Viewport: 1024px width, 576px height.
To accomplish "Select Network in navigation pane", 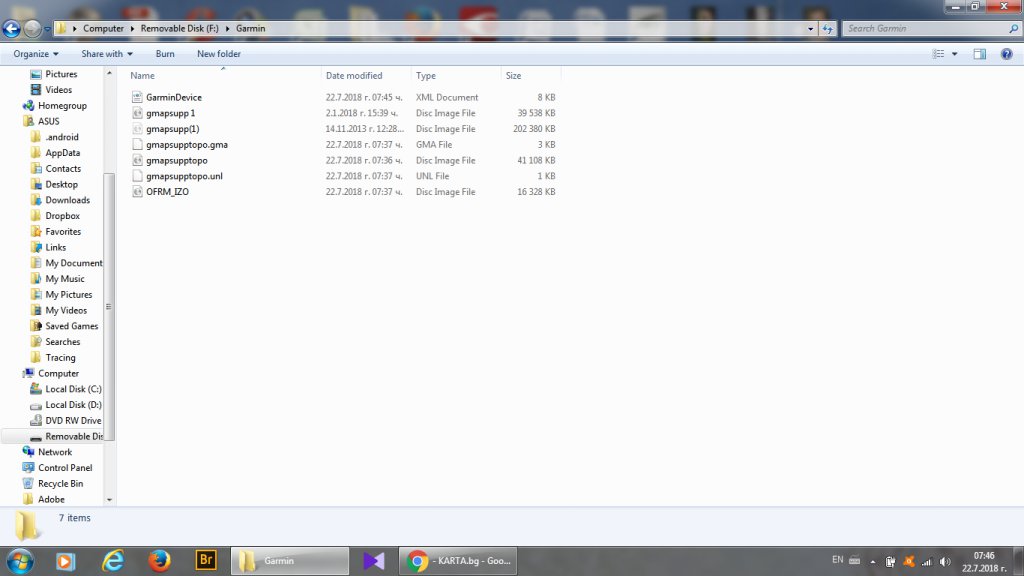I will pyautogui.click(x=55, y=452).
